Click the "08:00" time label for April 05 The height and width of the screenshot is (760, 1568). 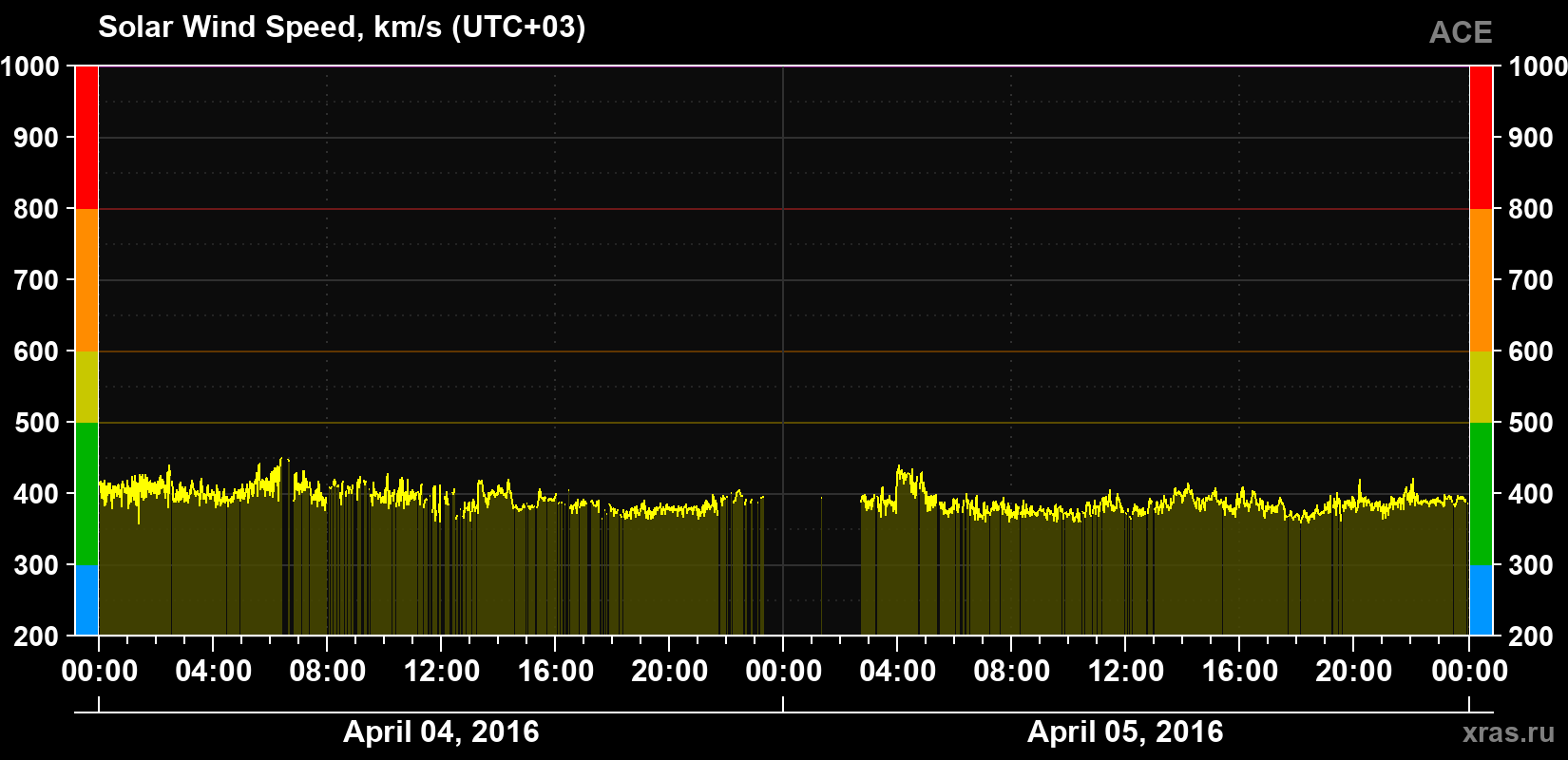click(x=1012, y=672)
